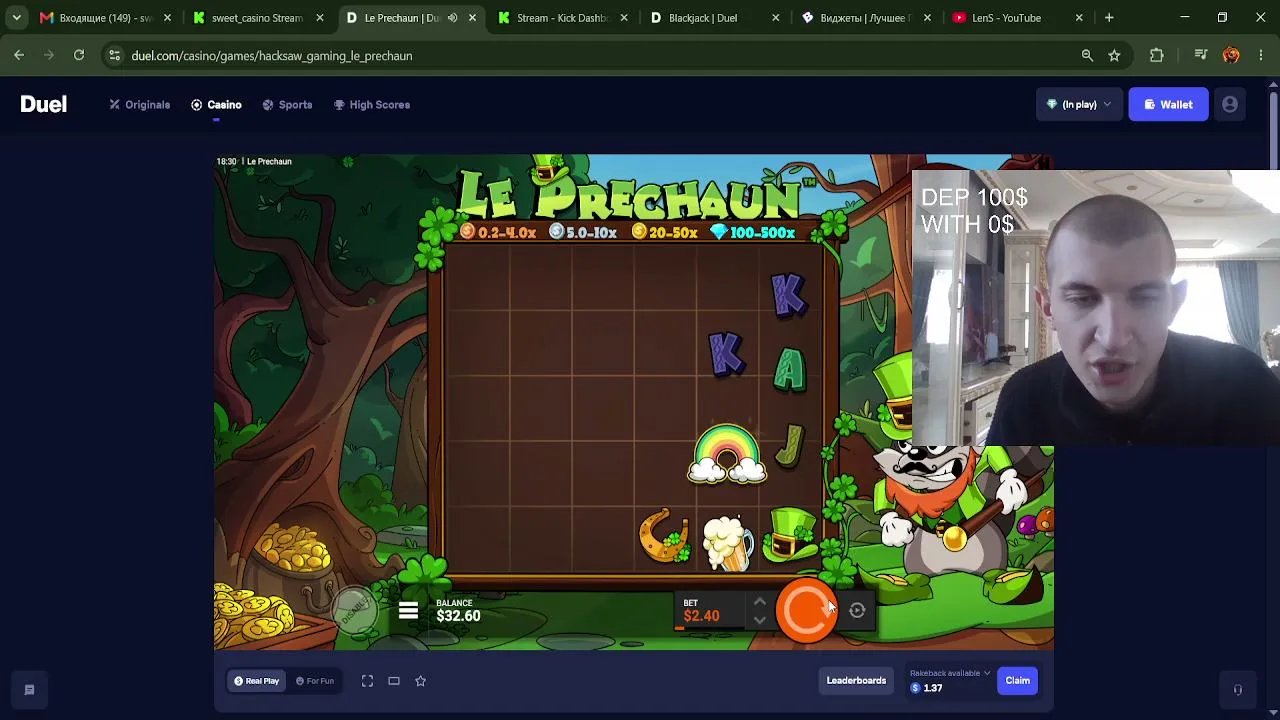
Task: Click the 5.0-10x silver coin label
Action: click(x=583, y=233)
